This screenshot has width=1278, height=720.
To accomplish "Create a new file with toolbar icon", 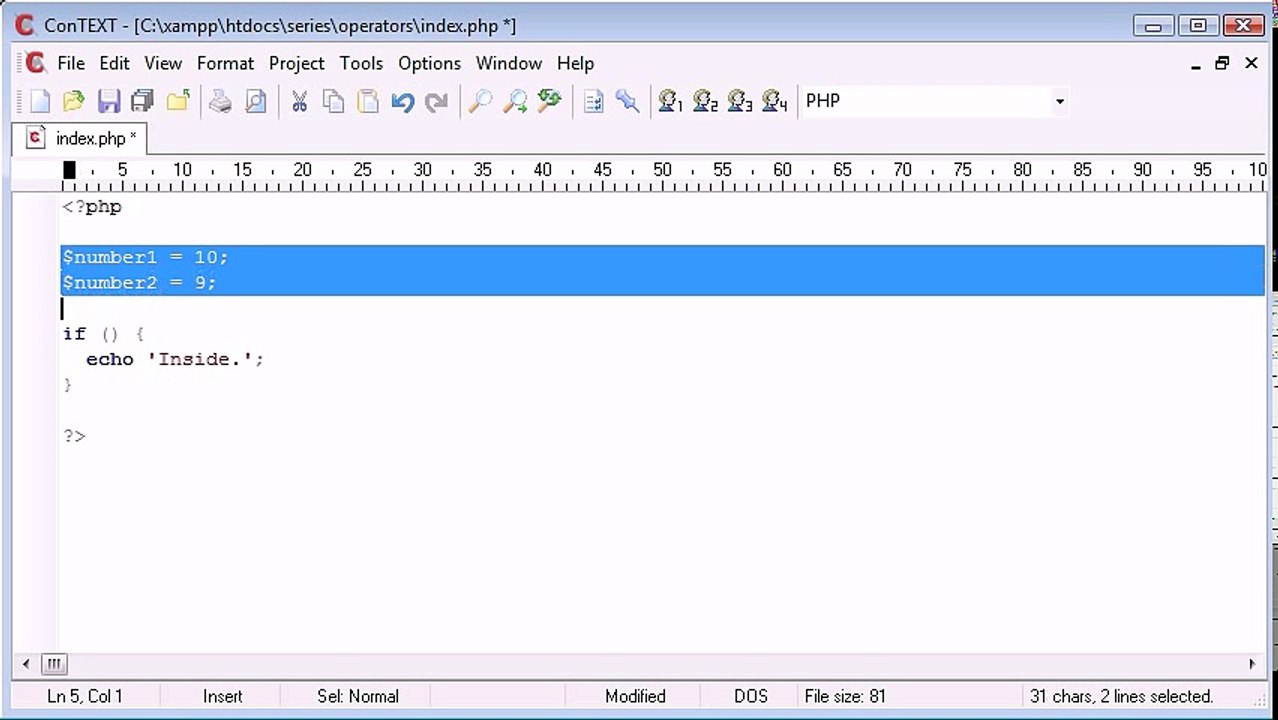I will [x=40, y=101].
